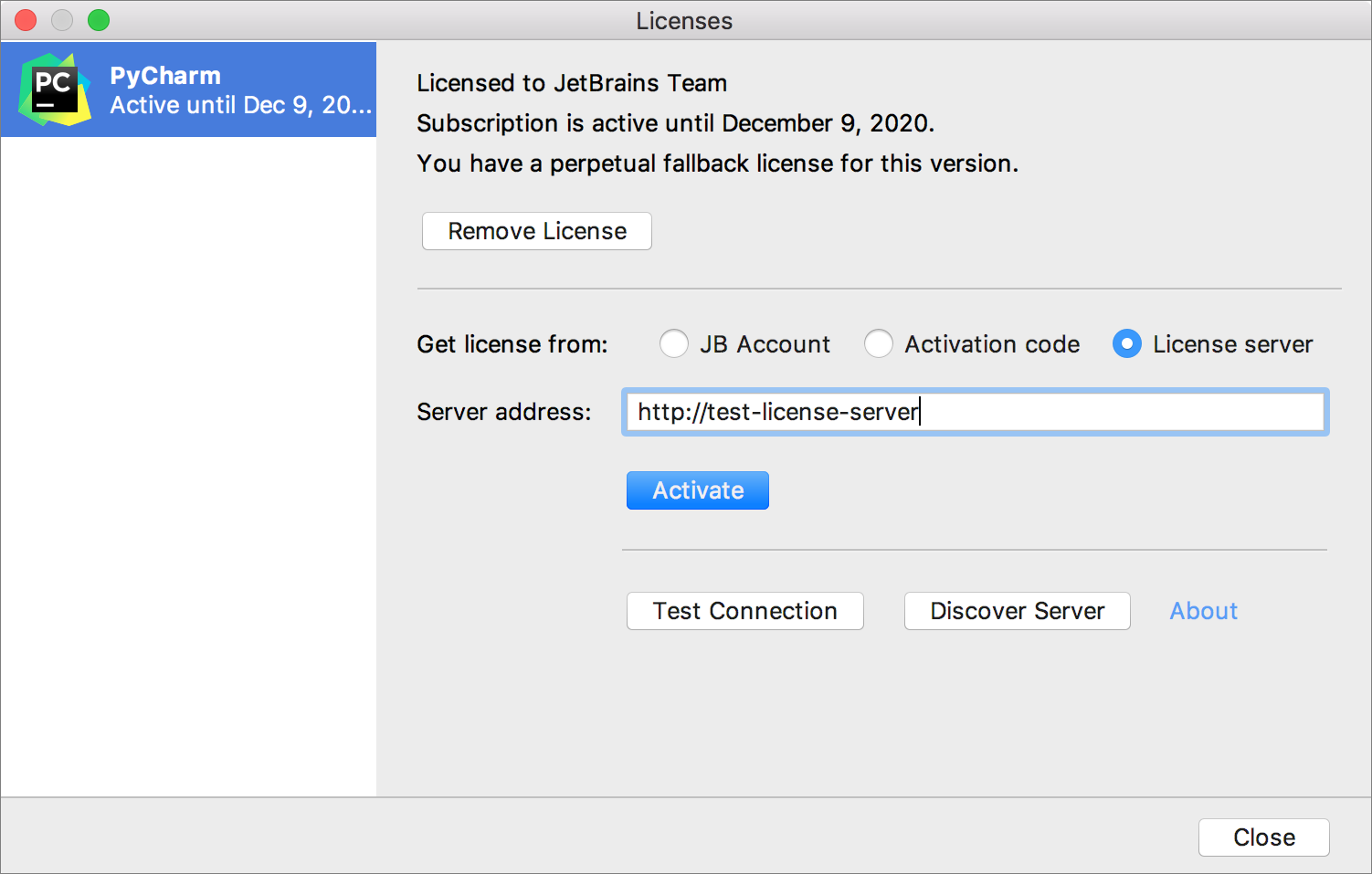
Task: Select the PyCharm license entry
Action: tap(188, 89)
